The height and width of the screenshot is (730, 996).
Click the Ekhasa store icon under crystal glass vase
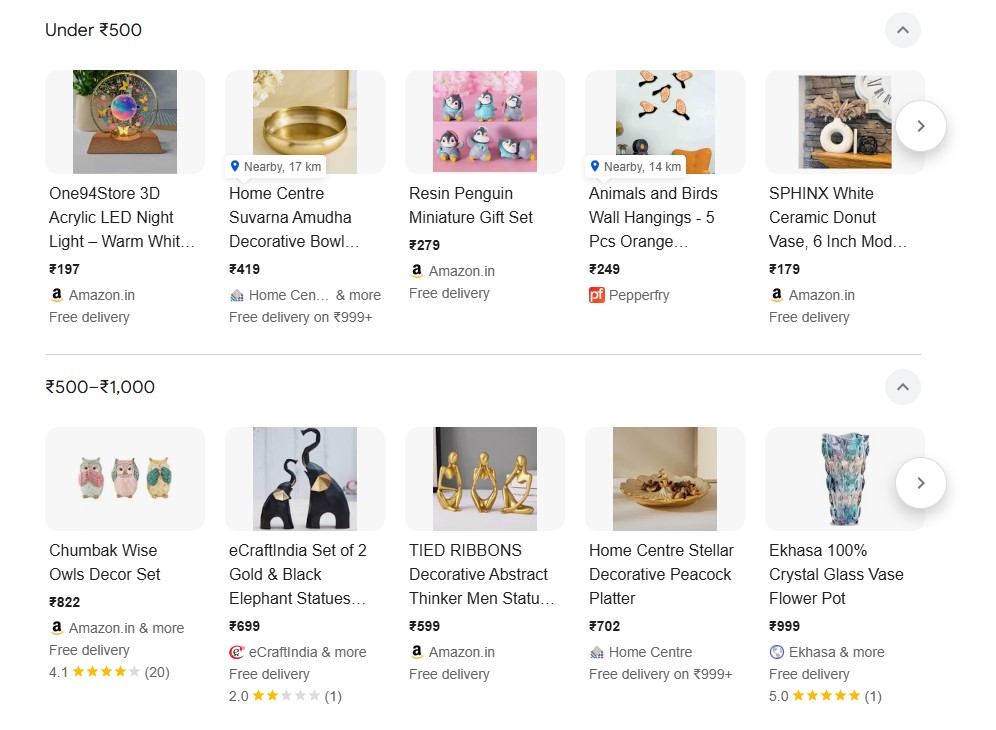(777, 652)
